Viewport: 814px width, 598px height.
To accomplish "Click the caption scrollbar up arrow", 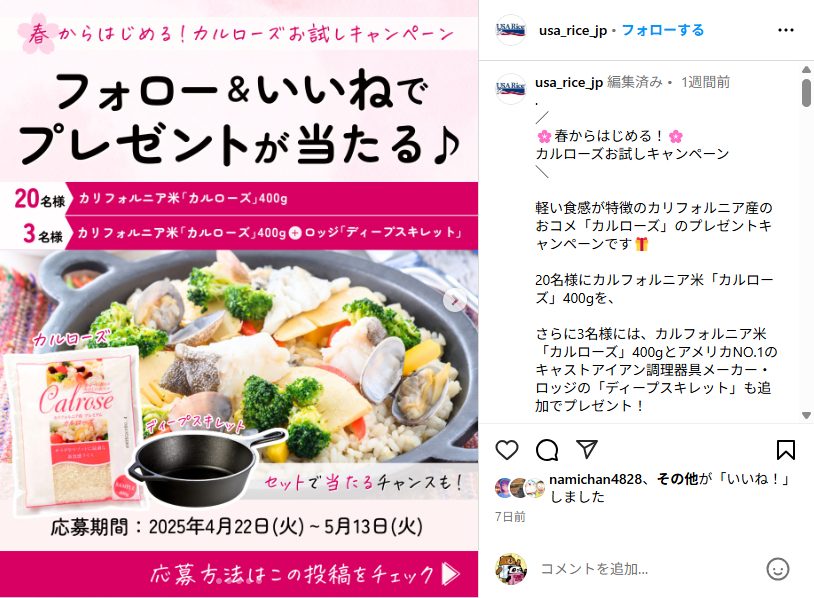I will (806, 69).
